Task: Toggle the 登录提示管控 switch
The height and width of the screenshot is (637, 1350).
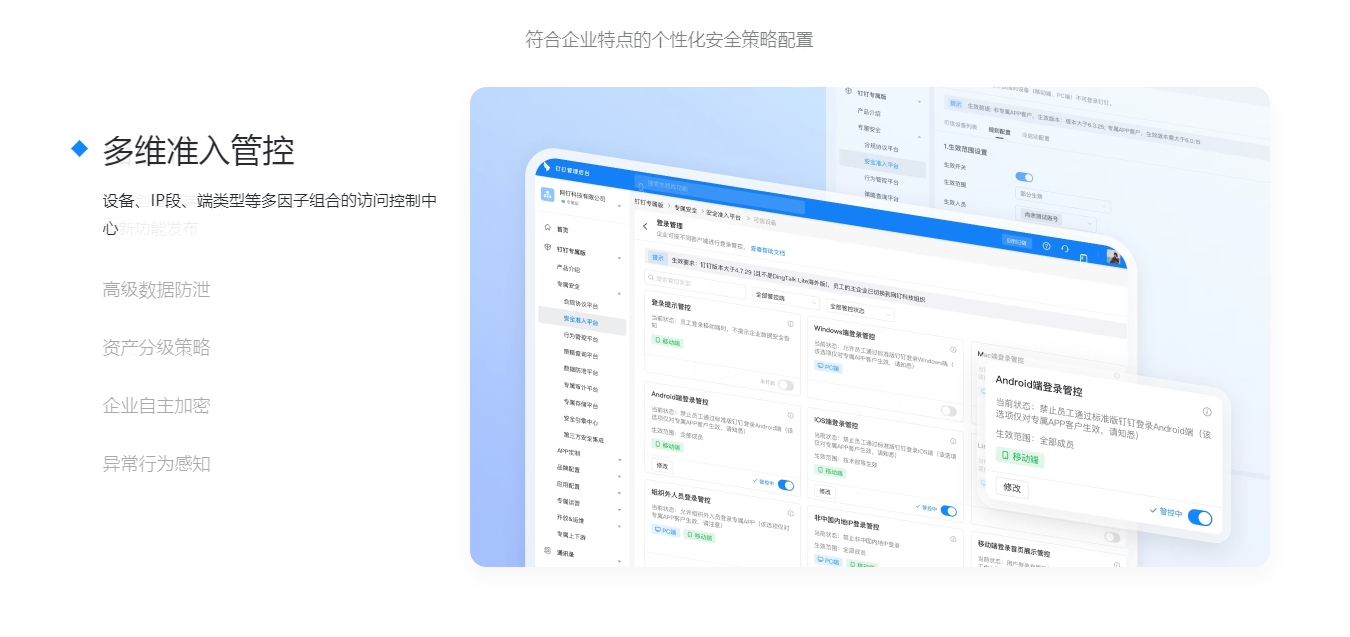Action: tap(785, 385)
